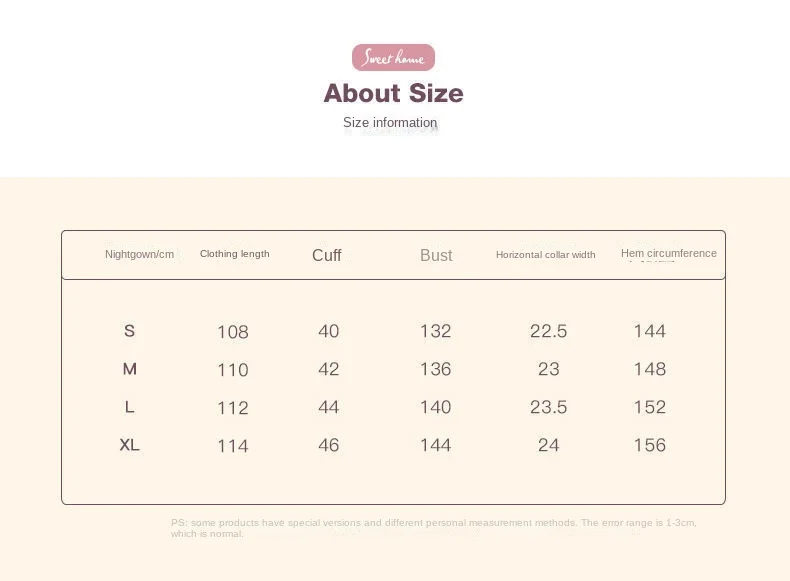Select the M size row label

[129, 369]
